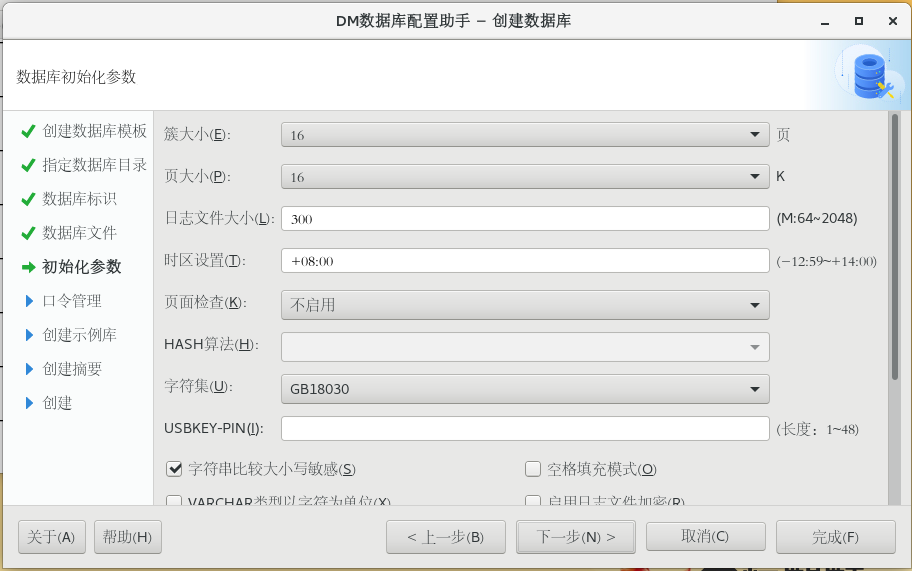This screenshot has height=571, width=912.
Task: Open the HASH算法 dropdown
Action: [525, 347]
